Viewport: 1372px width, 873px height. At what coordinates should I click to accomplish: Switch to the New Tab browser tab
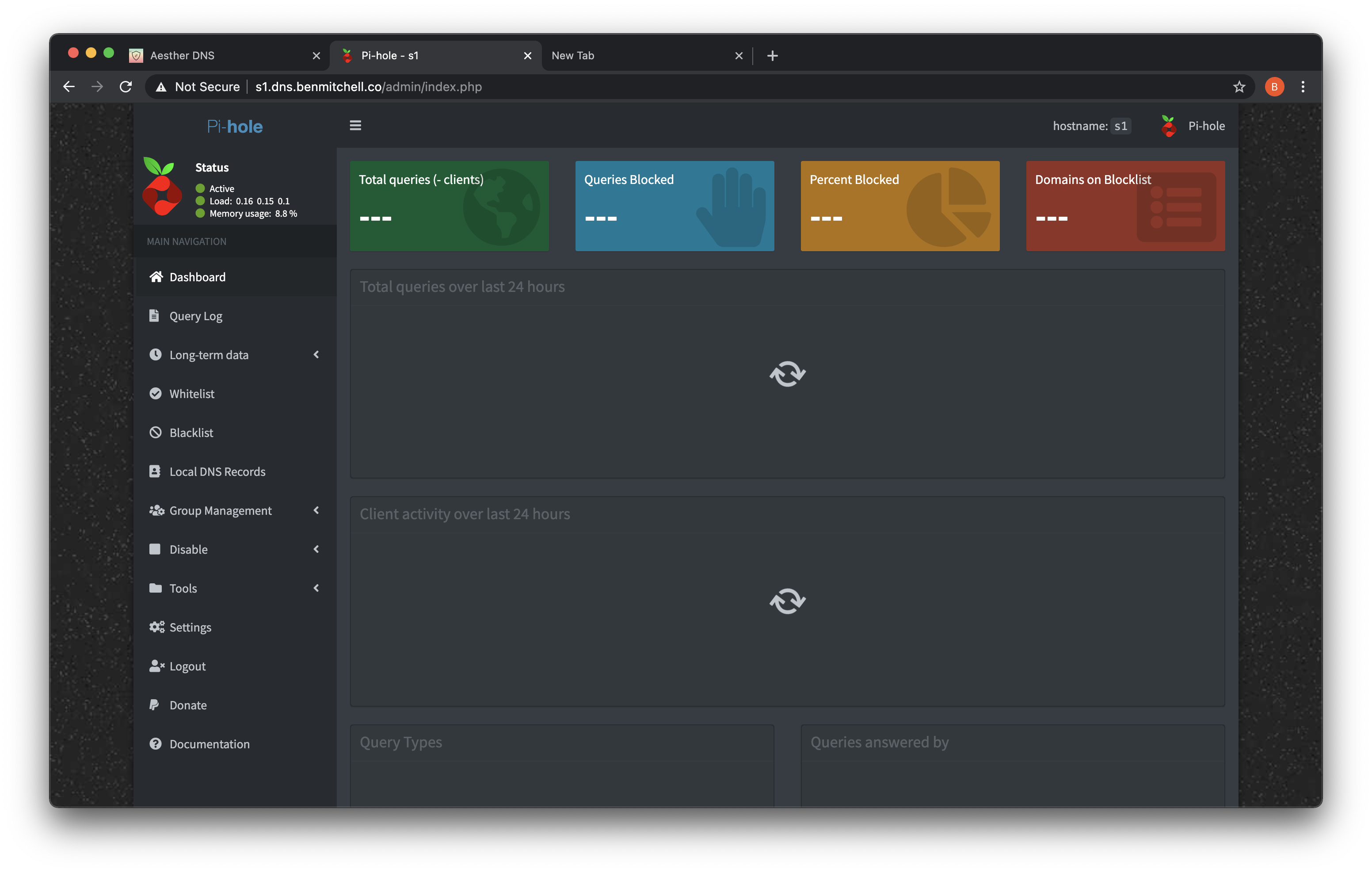coord(647,55)
